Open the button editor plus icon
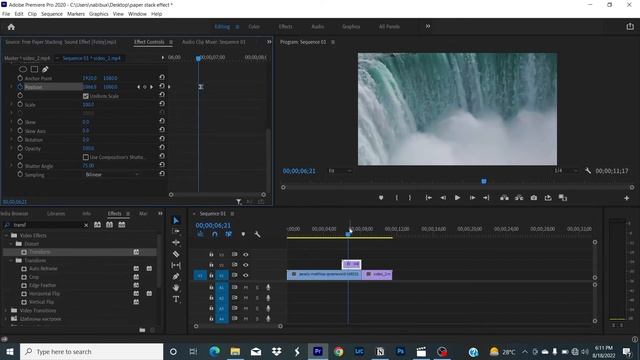640x360 pixels. tap(627, 198)
